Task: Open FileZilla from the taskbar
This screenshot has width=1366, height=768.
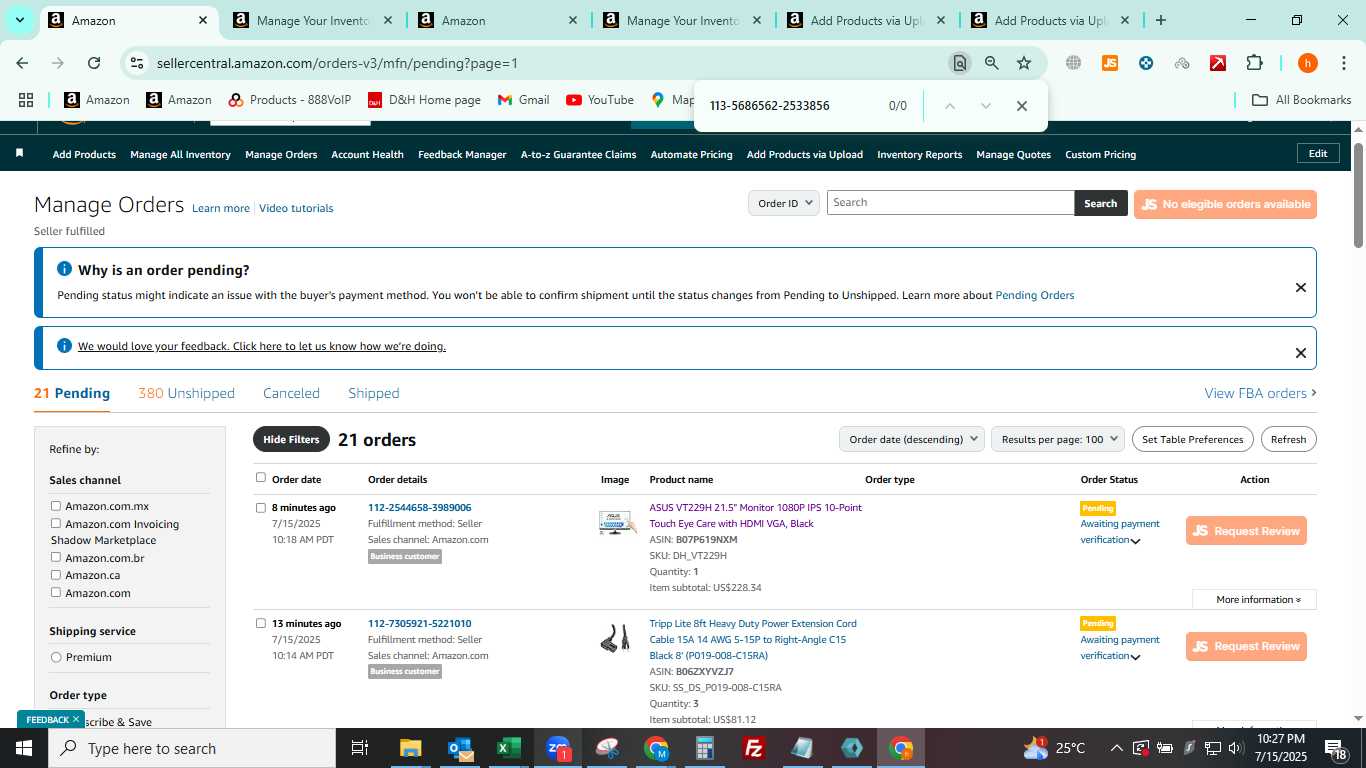Action: [755, 748]
